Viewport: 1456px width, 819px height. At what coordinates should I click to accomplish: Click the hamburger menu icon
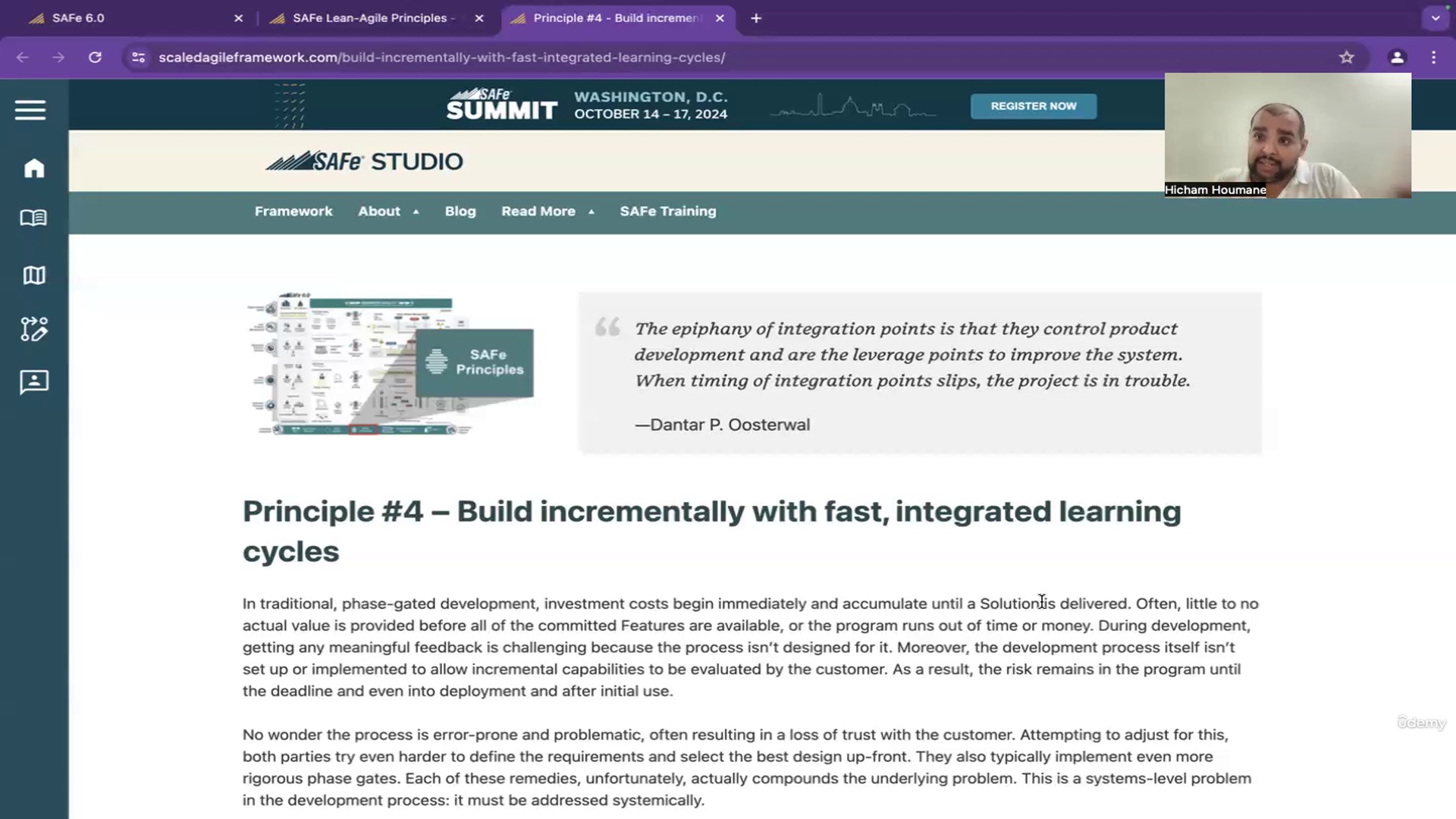coord(31,110)
